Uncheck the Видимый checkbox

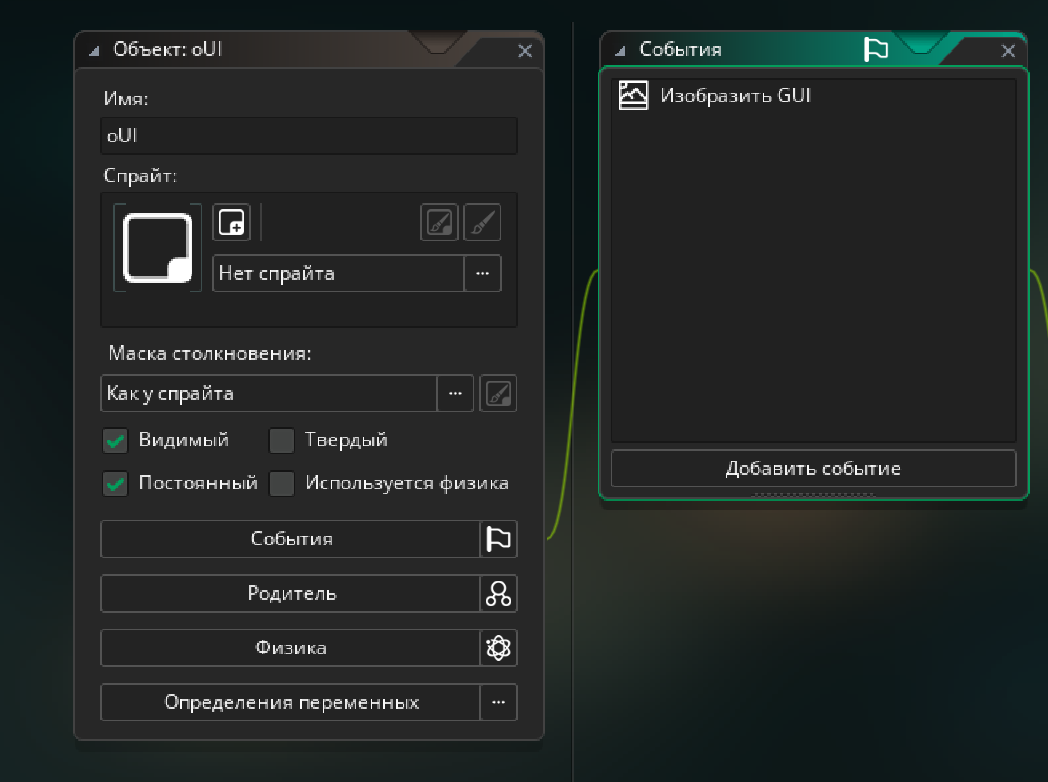(x=116, y=440)
